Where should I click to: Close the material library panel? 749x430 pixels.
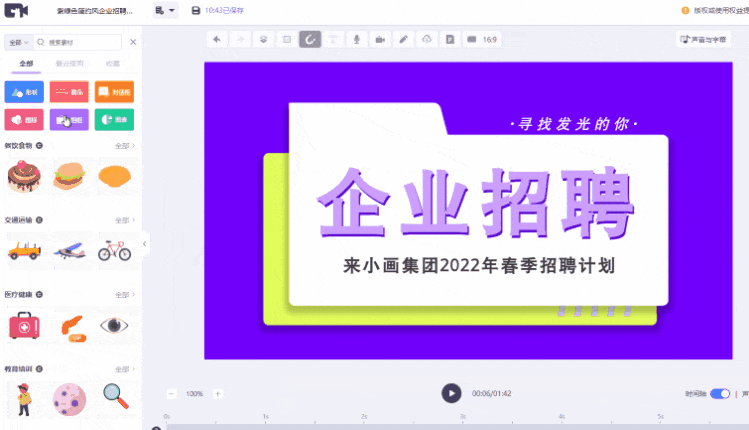133,42
